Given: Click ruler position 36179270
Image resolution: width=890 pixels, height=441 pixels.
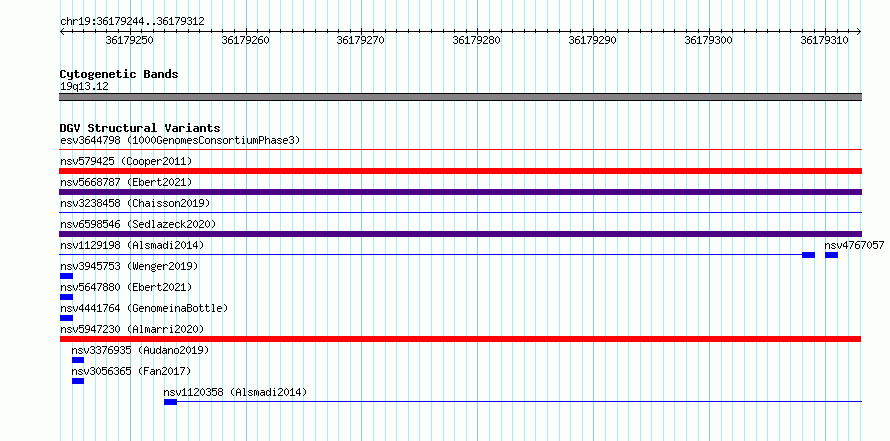Looking at the screenshot, I should [361, 40].
